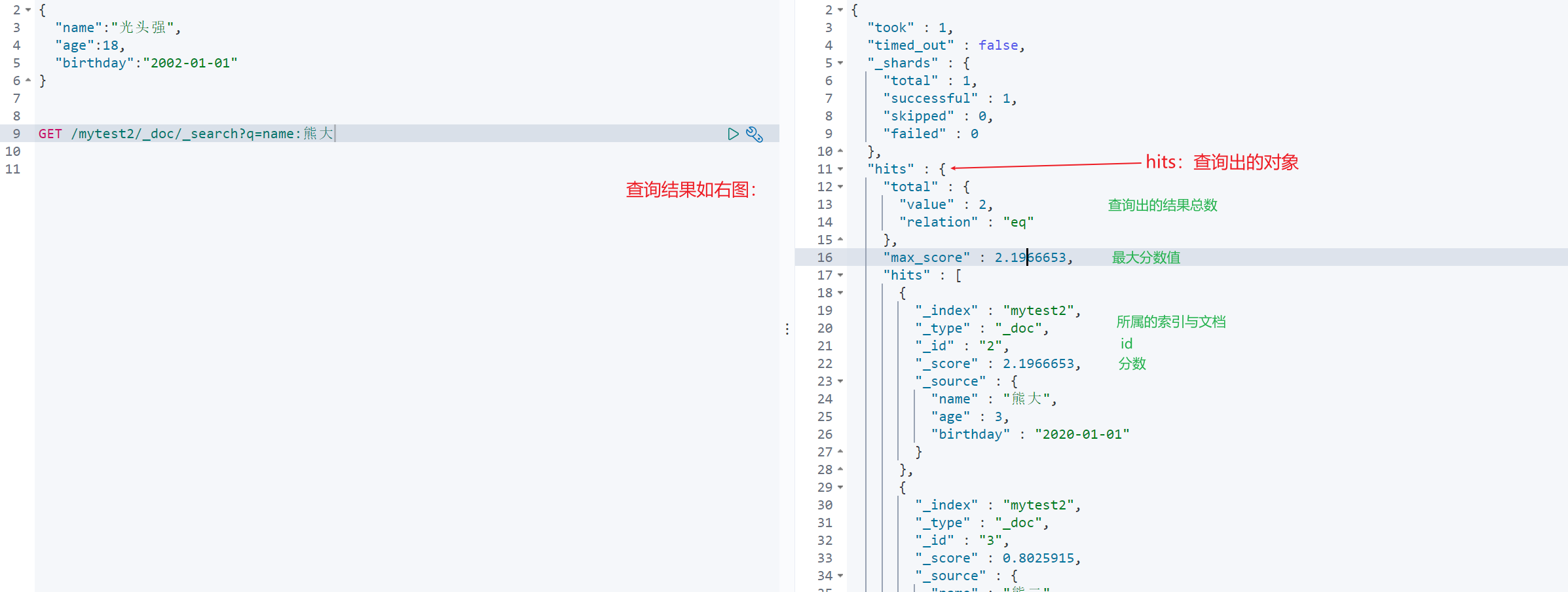Collapse first _source block at line 23
Viewport: 1568px width, 592px height.
point(840,381)
